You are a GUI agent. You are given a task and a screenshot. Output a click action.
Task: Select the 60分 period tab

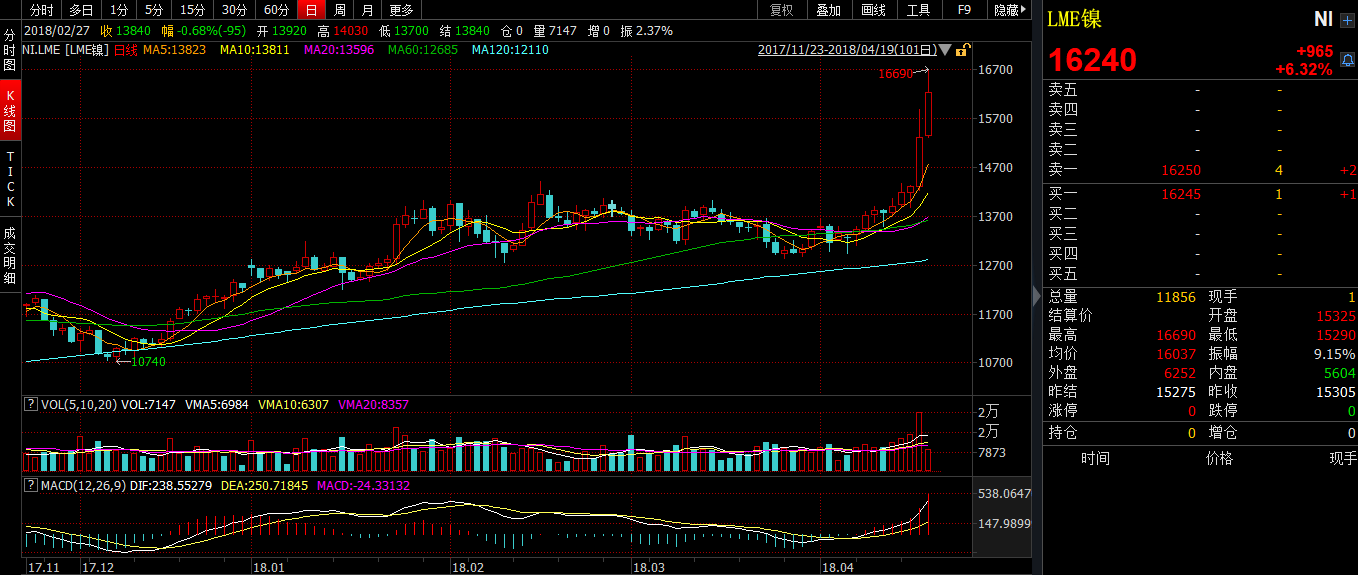click(x=276, y=10)
